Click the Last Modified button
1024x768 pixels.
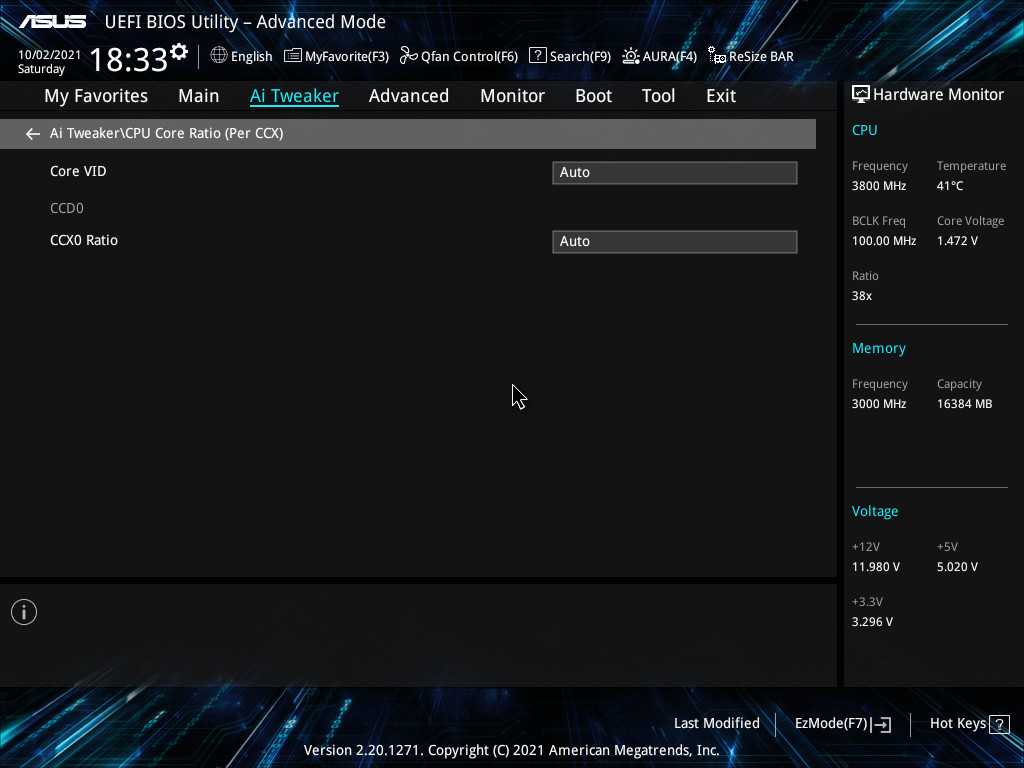[716, 723]
